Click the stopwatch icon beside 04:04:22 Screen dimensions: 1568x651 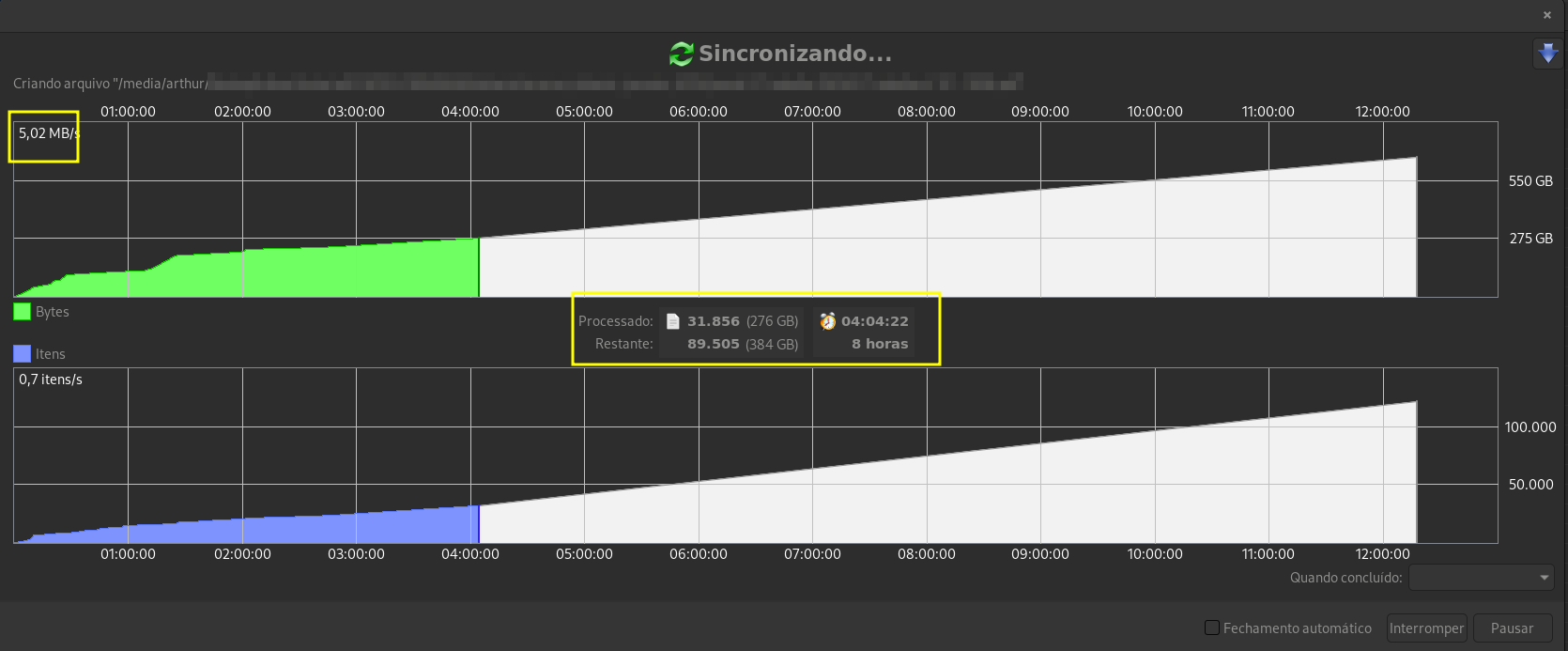pyautogui.click(x=827, y=321)
